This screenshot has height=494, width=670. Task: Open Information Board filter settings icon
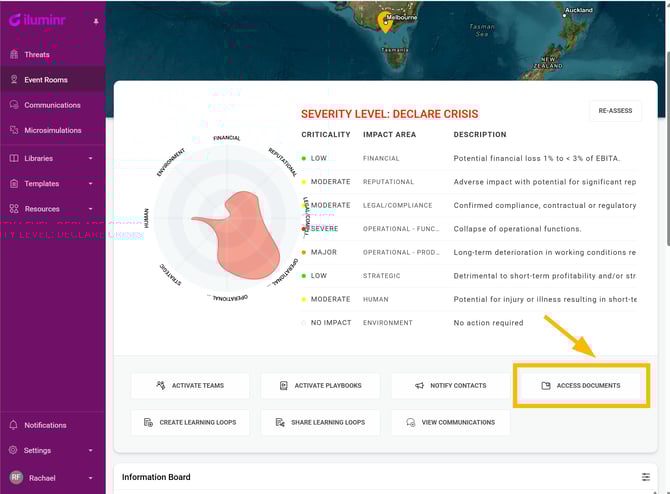(x=645, y=478)
